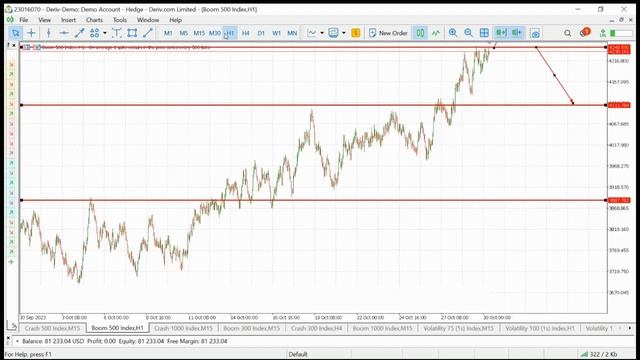Open the File menu
Viewport: 640px width, 360px height.
coord(24,20)
